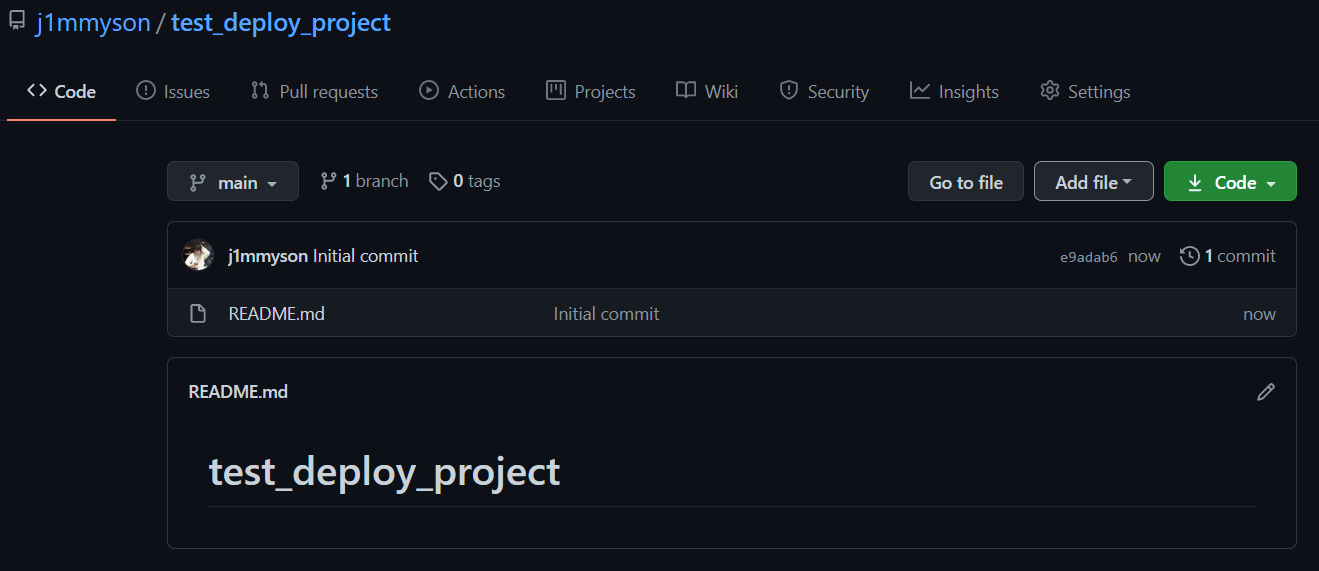This screenshot has height=571, width=1319.
Task: View the Insights tab
Action: [954, 91]
